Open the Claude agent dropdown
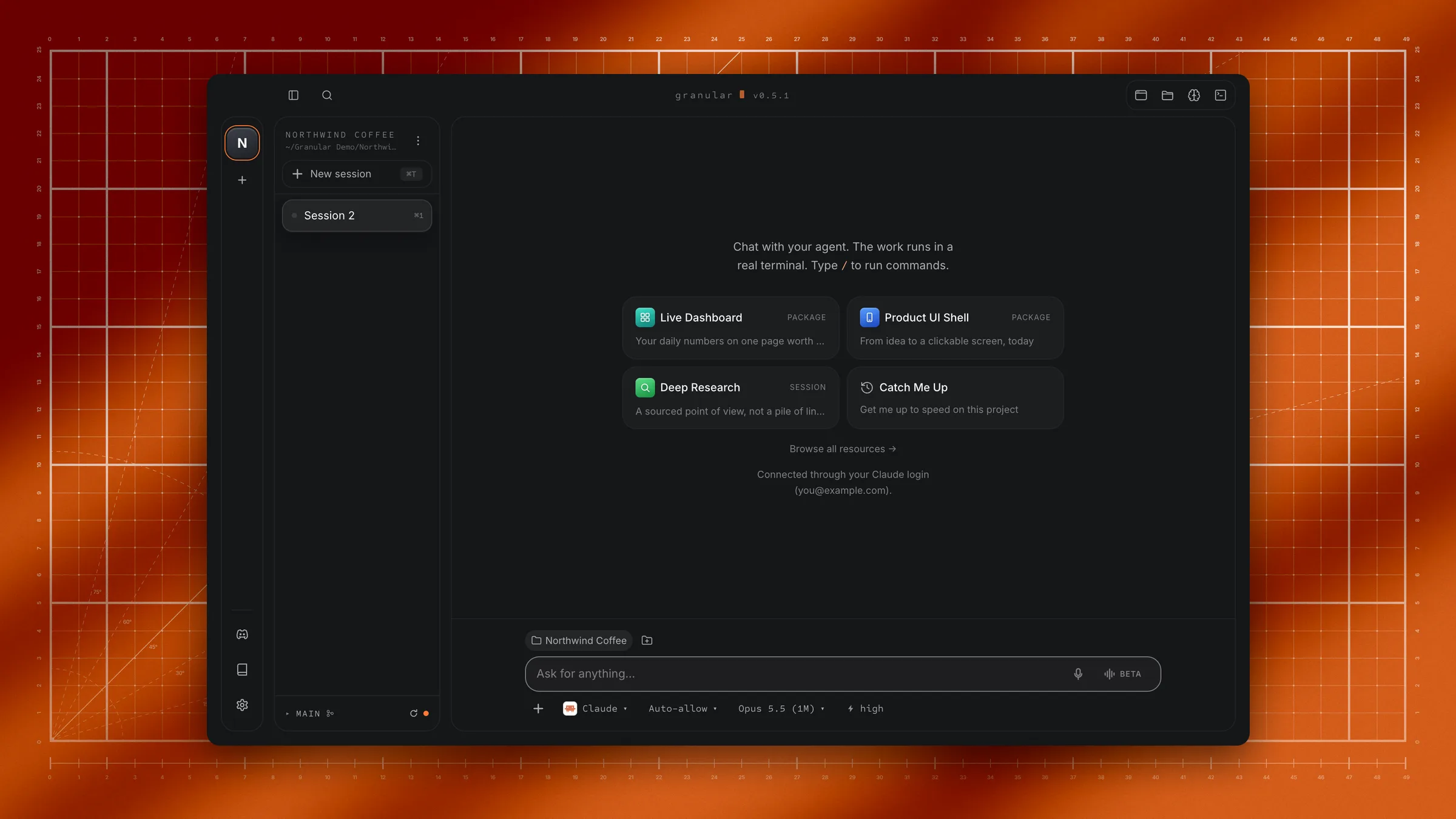 point(595,709)
